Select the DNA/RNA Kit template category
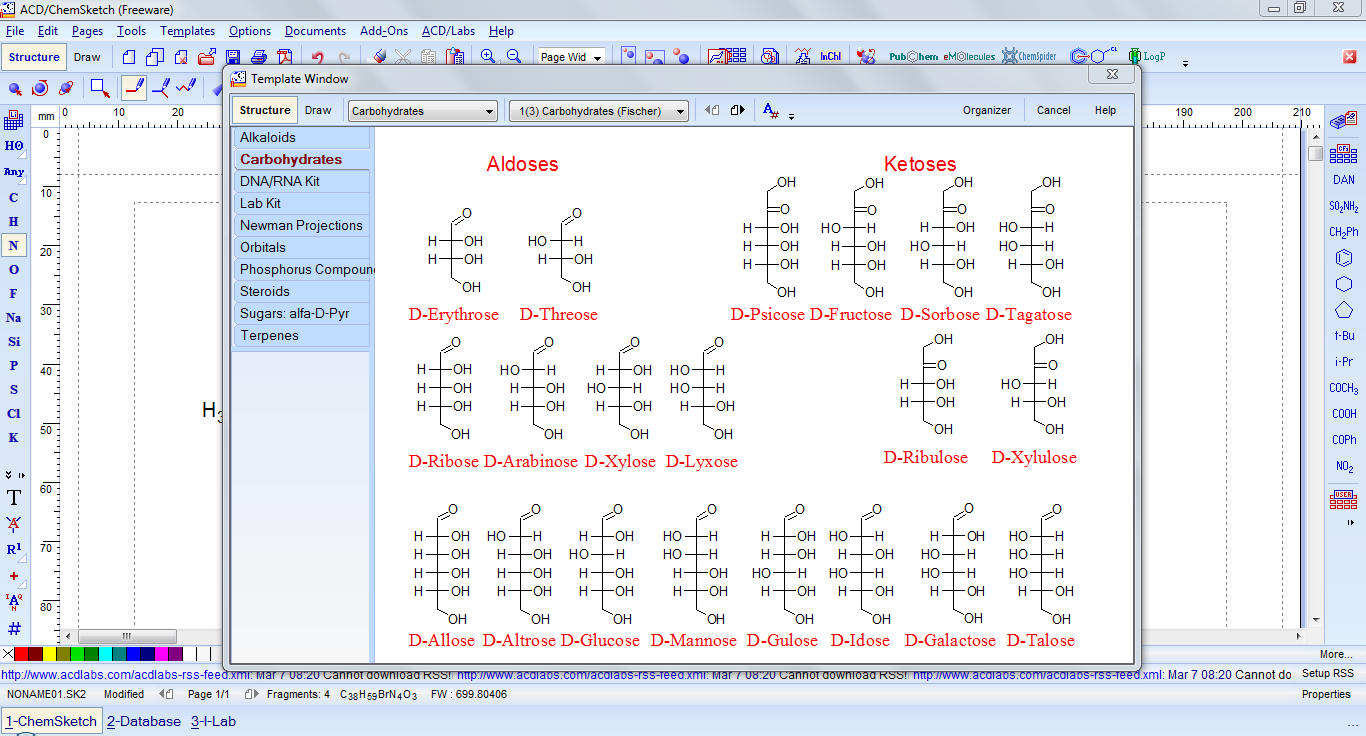This screenshot has width=1366, height=736. coord(300,181)
